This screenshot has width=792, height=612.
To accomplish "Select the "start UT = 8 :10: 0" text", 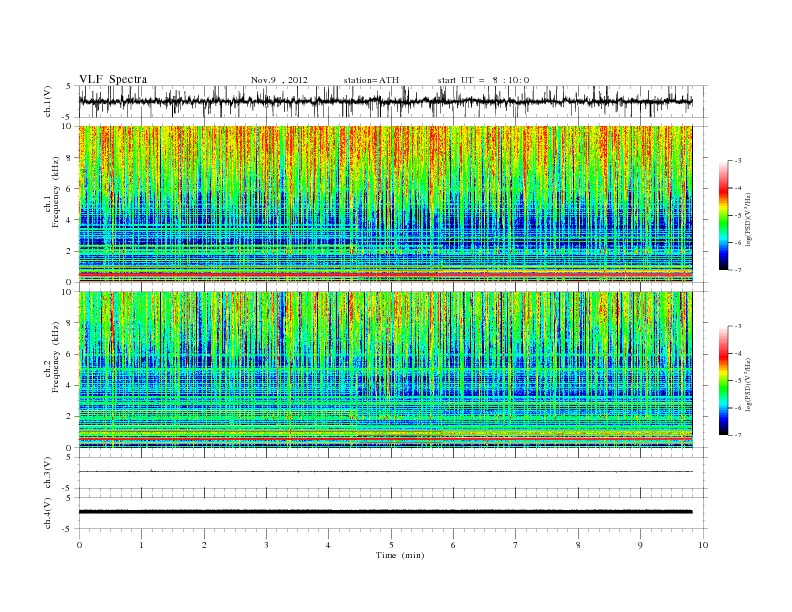I will click(x=483, y=80).
